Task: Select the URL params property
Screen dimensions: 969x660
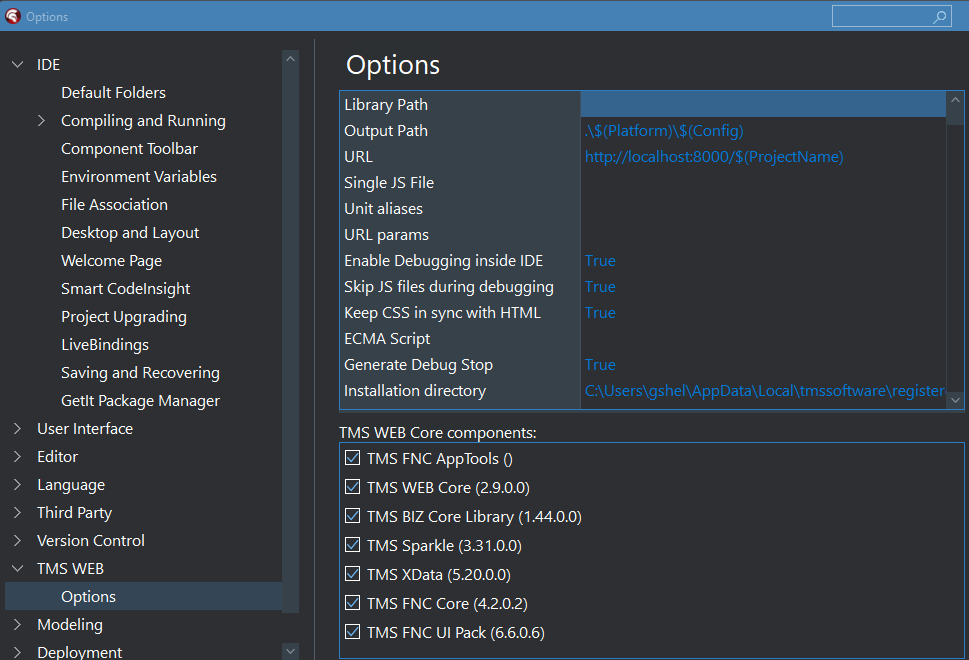Action: 386,235
